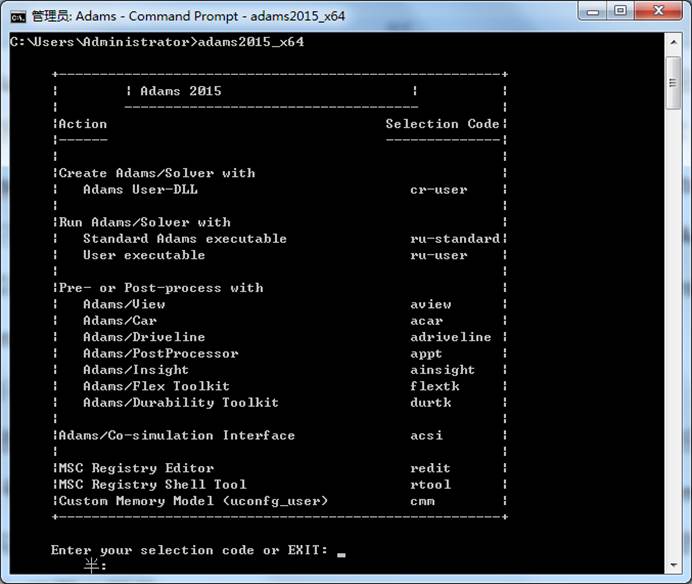
Task: Click the IME indicator '半:' at the bottom
Action: point(95,565)
